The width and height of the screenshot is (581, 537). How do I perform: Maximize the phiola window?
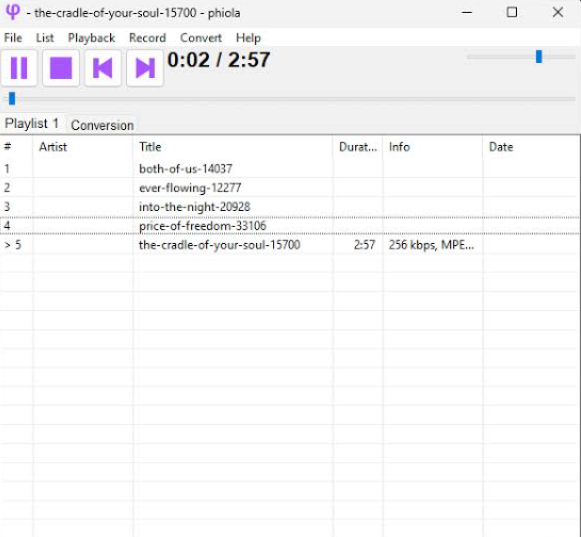tap(512, 12)
